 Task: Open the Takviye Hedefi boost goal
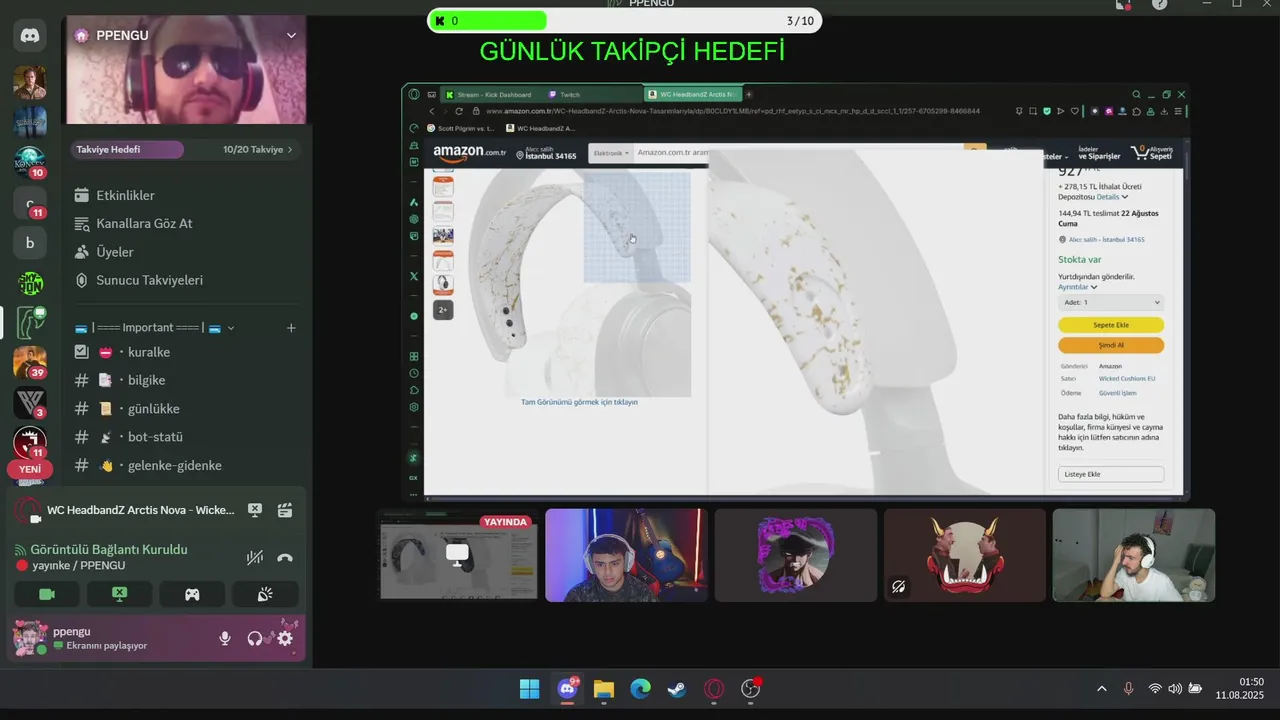click(185, 149)
